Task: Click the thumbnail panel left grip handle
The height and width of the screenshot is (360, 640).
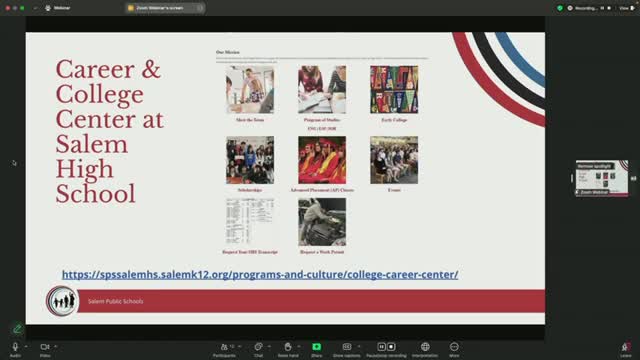Action: (572, 178)
